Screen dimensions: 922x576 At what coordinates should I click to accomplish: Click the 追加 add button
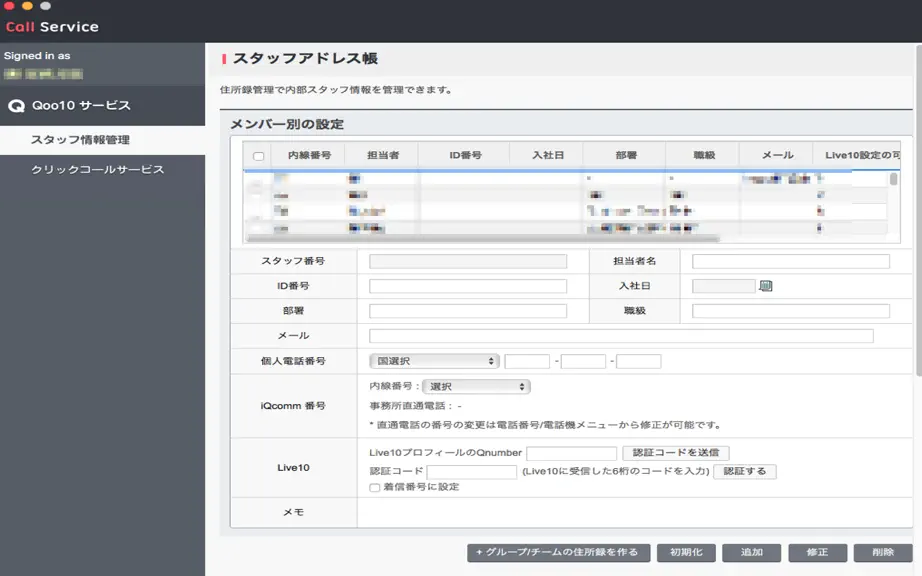coord(751,552)
